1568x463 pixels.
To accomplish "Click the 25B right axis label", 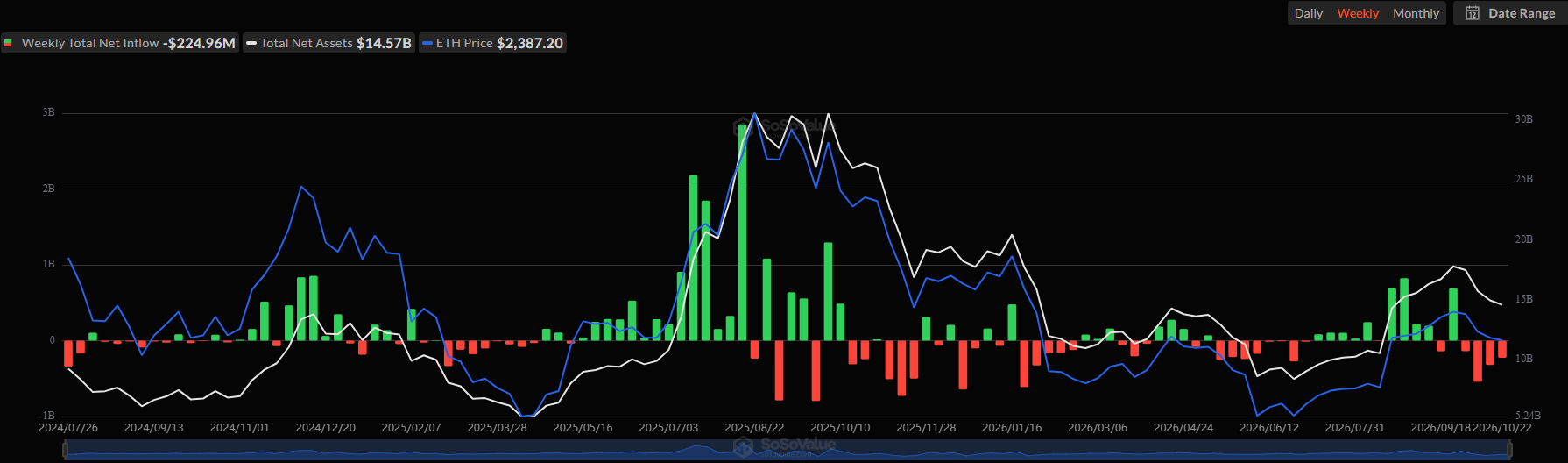I will (x=1524, y=179).
